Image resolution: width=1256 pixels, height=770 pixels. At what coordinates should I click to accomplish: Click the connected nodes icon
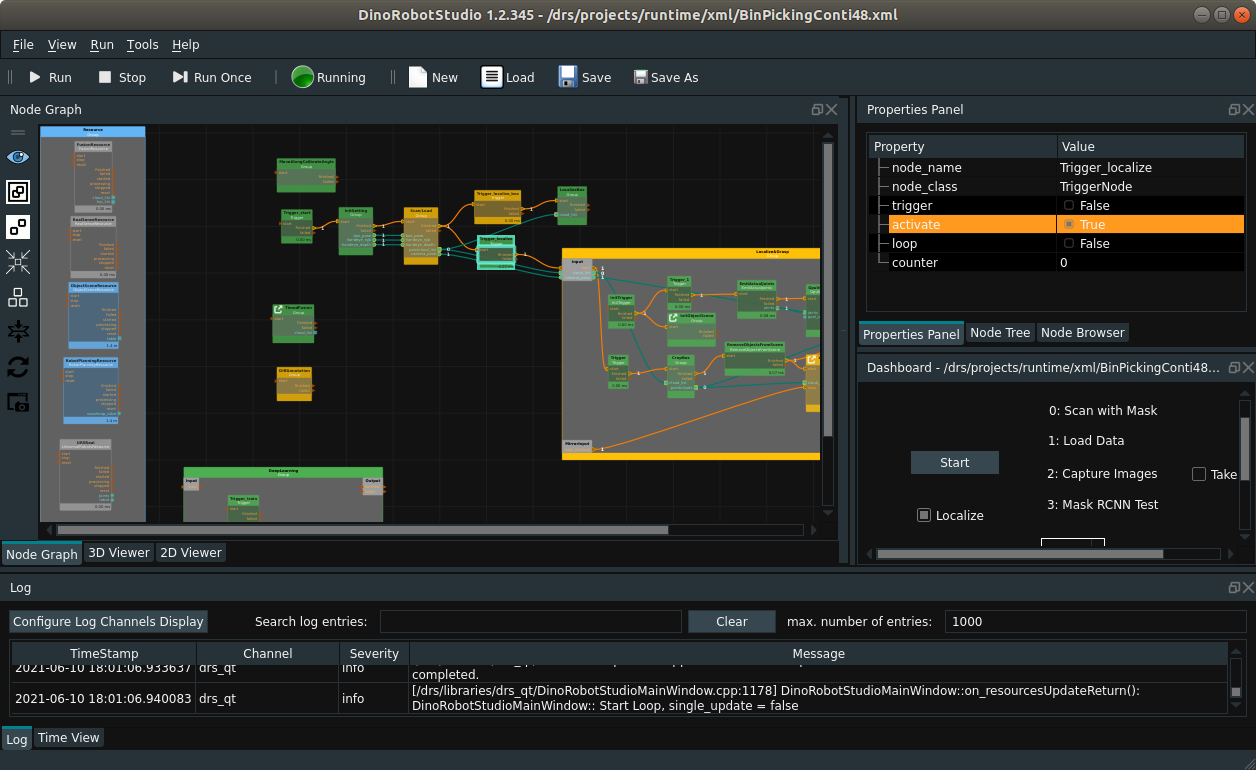point(18,227)
